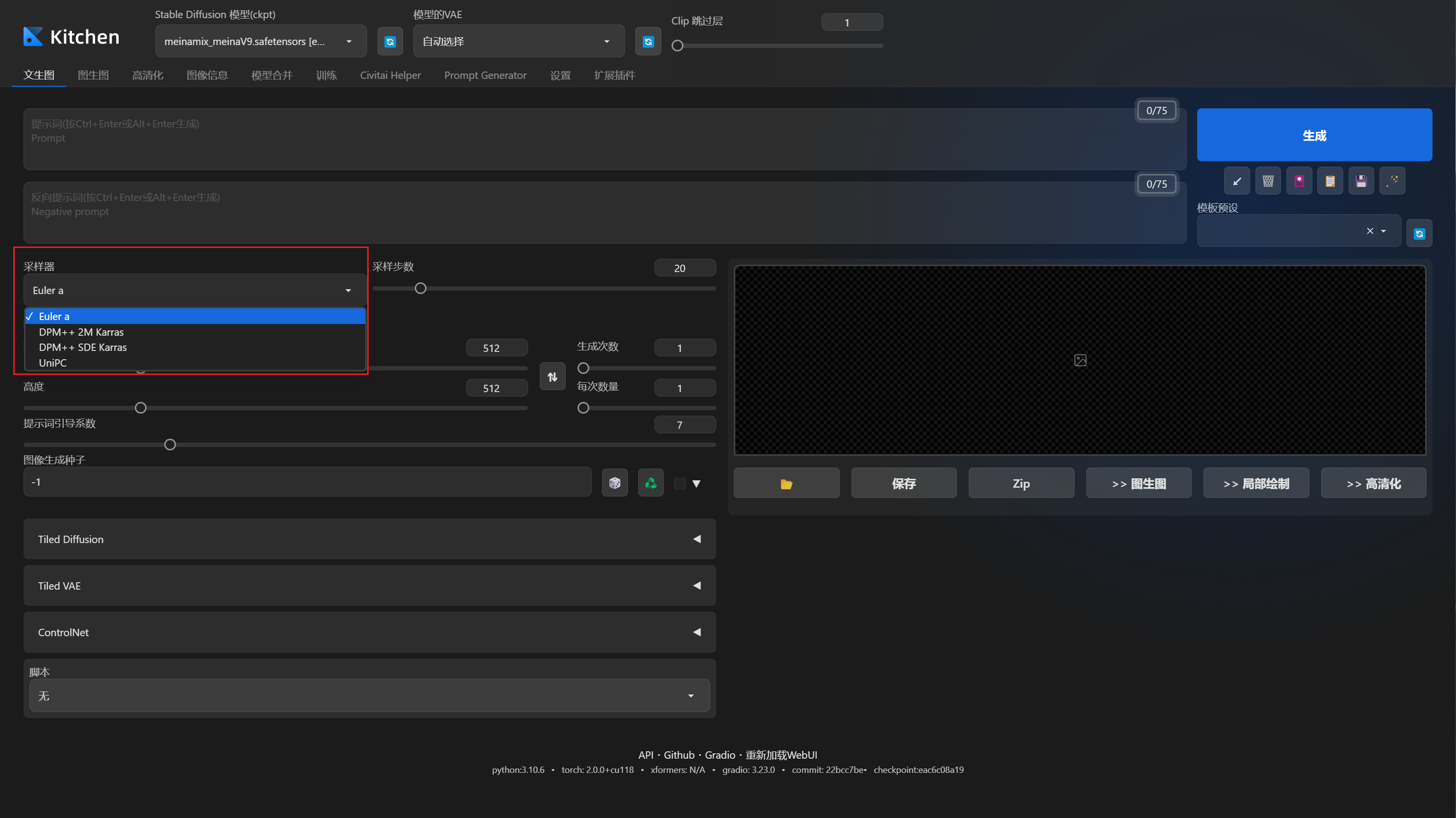Expand the Tiled VAE section

[370, 586]
